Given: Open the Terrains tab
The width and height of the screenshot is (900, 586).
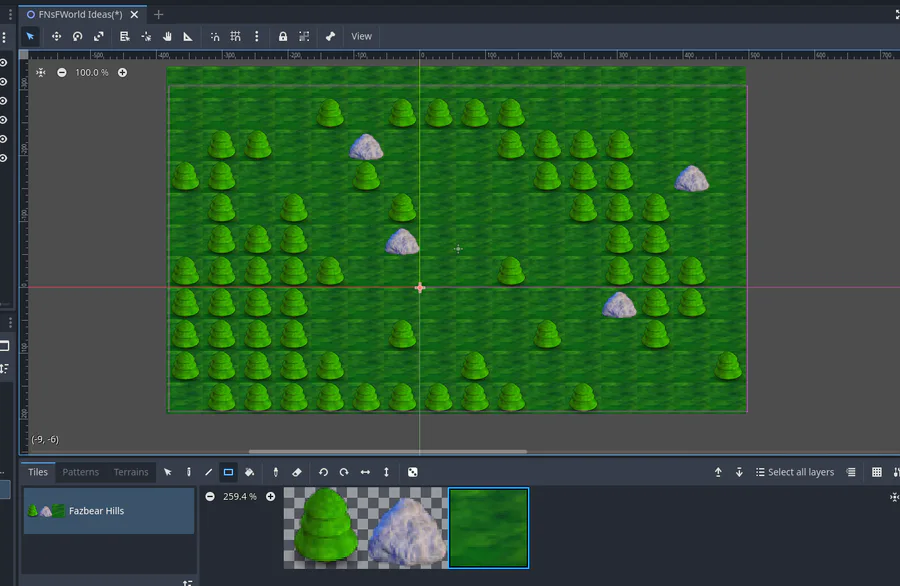Looking at the screenshot, I should point(131,472).
